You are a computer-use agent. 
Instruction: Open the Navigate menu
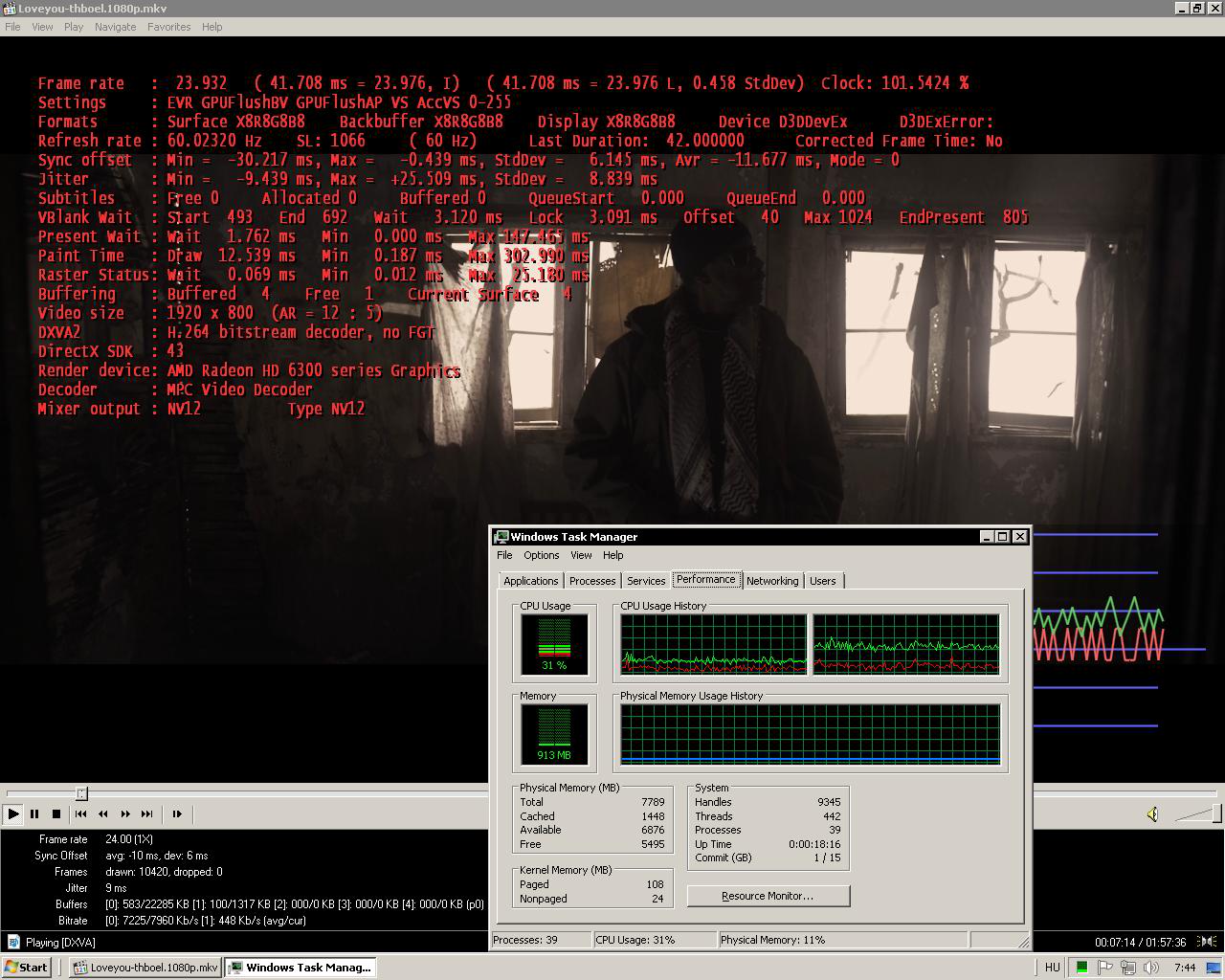(x=115, y=27)
